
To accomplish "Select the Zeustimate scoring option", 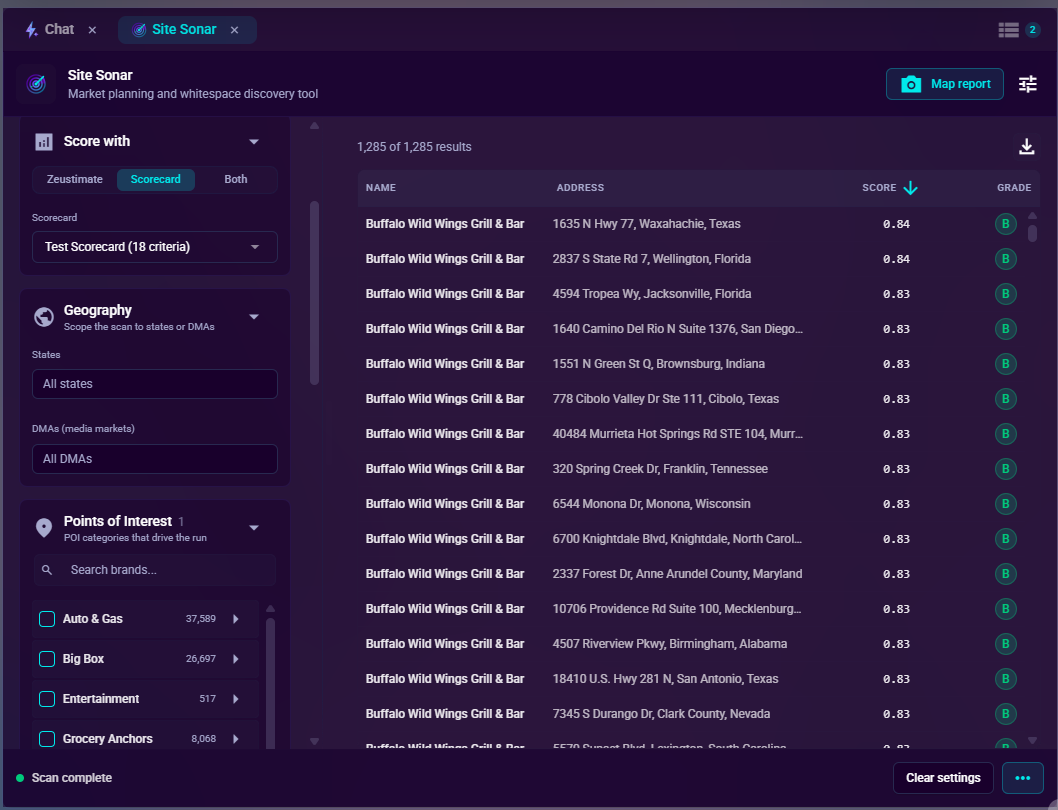I will click(75, 180).
